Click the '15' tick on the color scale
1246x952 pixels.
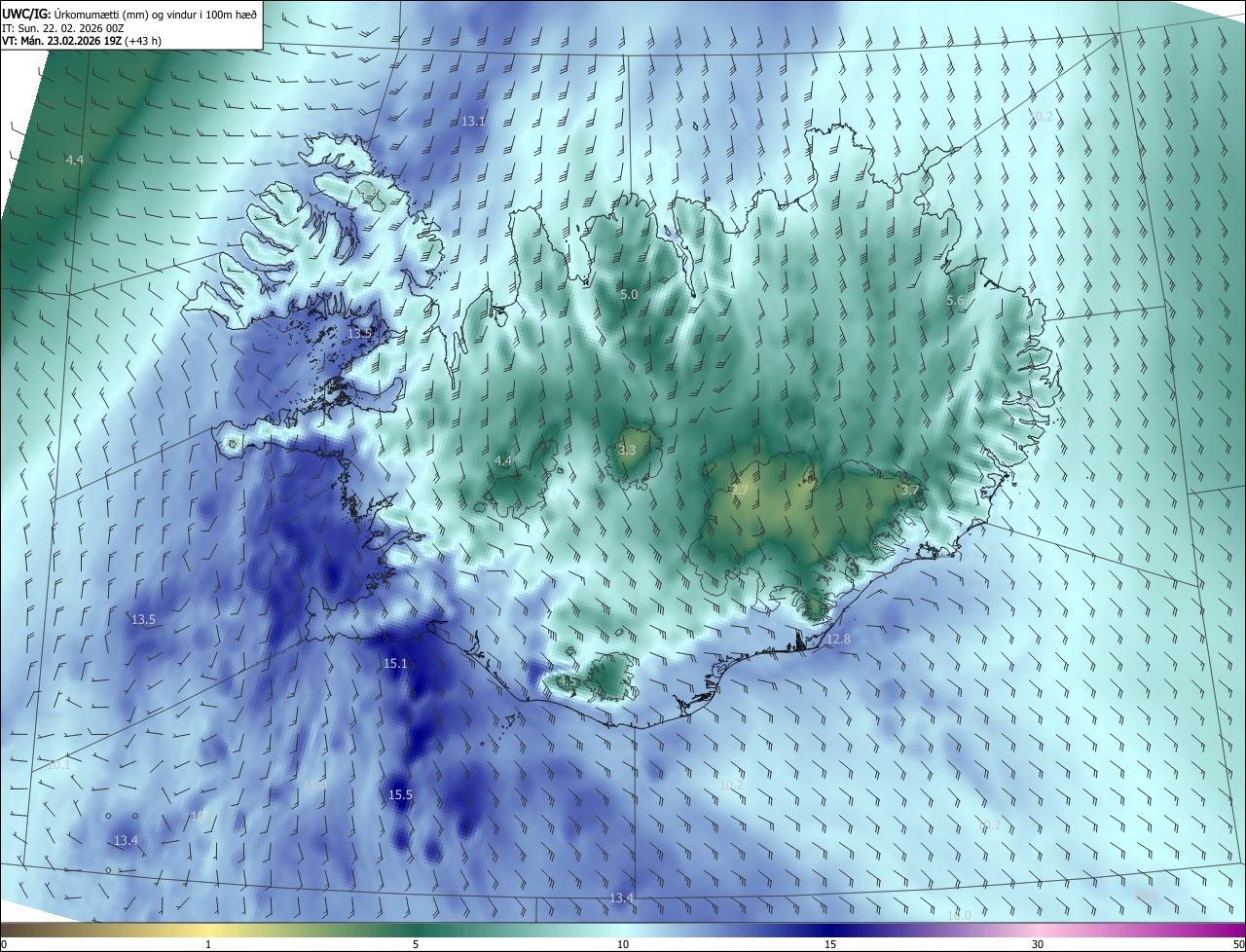point(830,944)
